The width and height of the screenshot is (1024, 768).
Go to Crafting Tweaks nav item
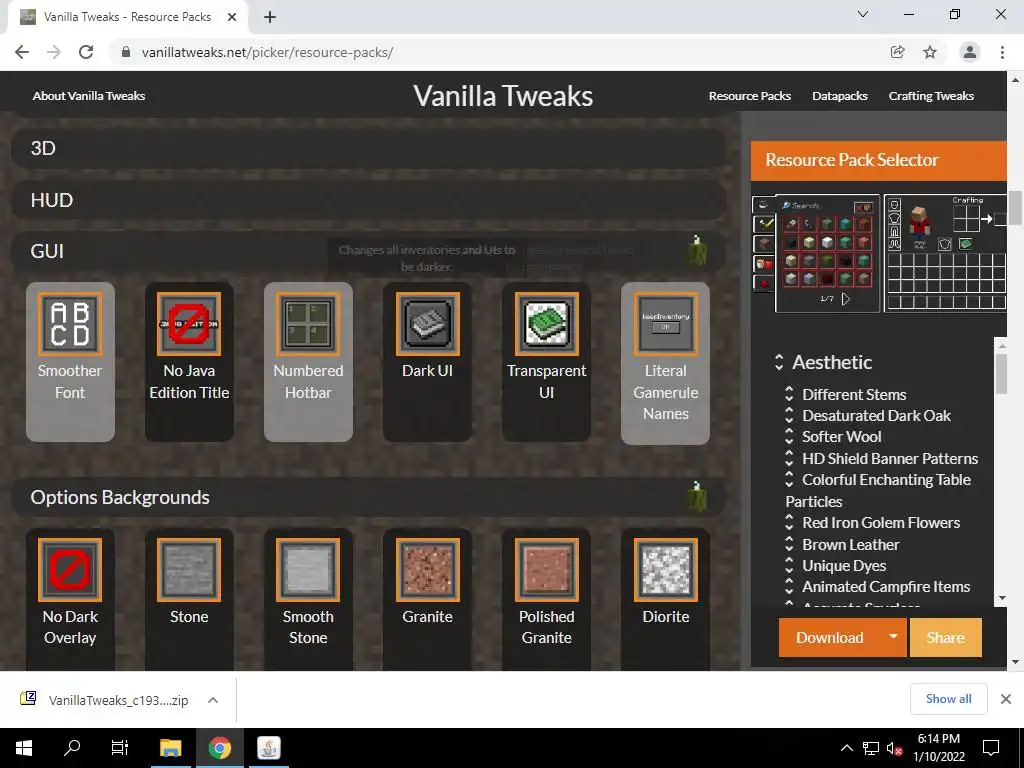931,96
